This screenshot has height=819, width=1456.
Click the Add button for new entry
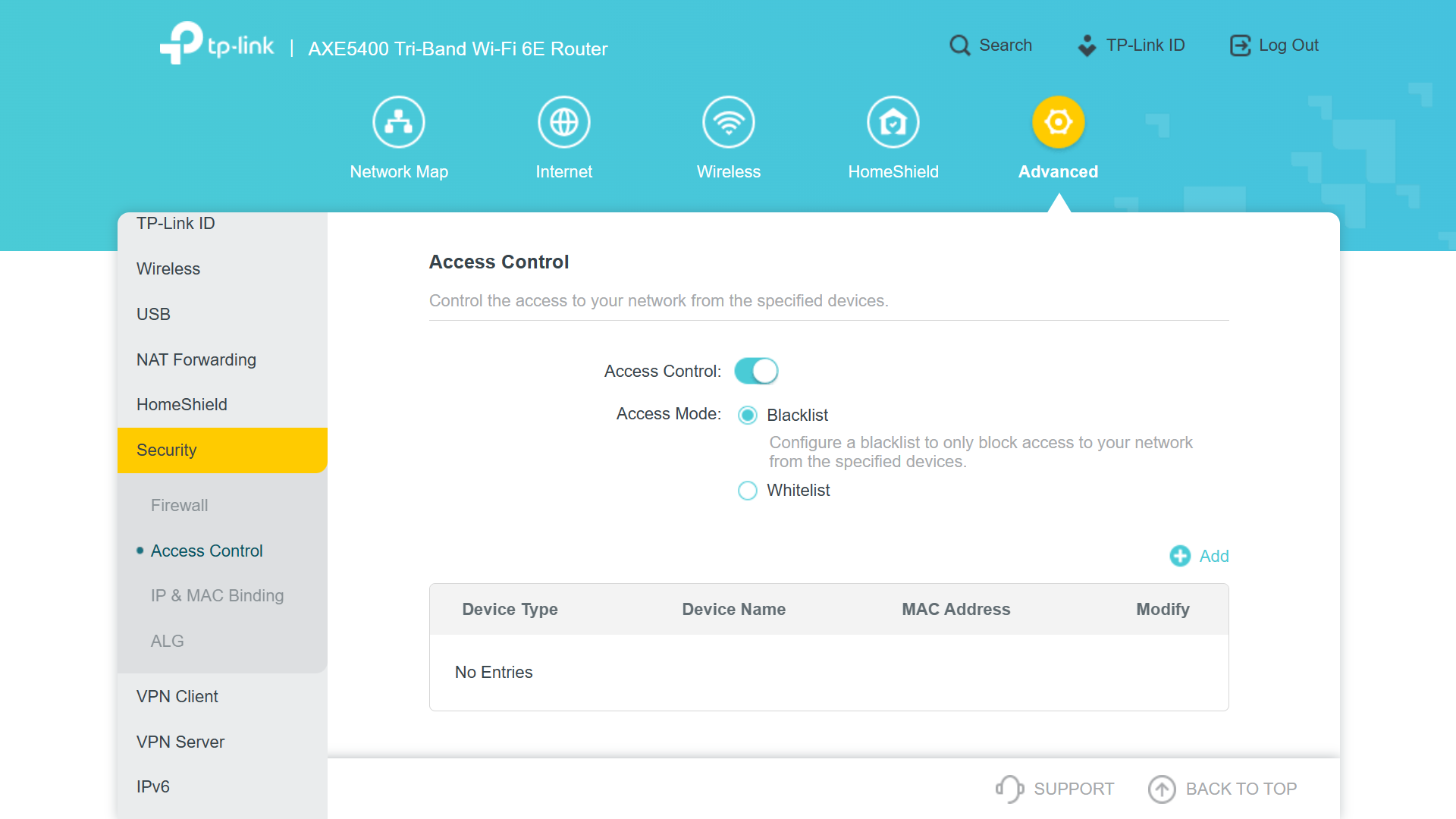pos(1199,555)
